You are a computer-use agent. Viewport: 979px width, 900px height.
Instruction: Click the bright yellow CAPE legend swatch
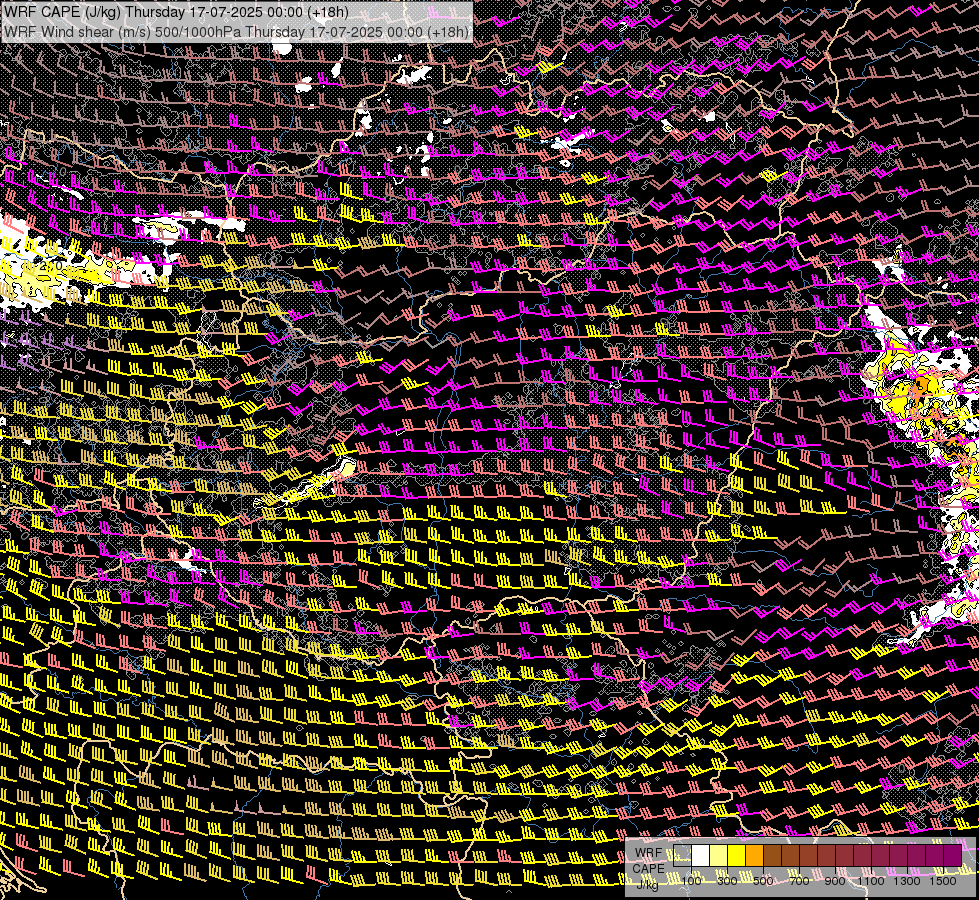pos(737,856)
